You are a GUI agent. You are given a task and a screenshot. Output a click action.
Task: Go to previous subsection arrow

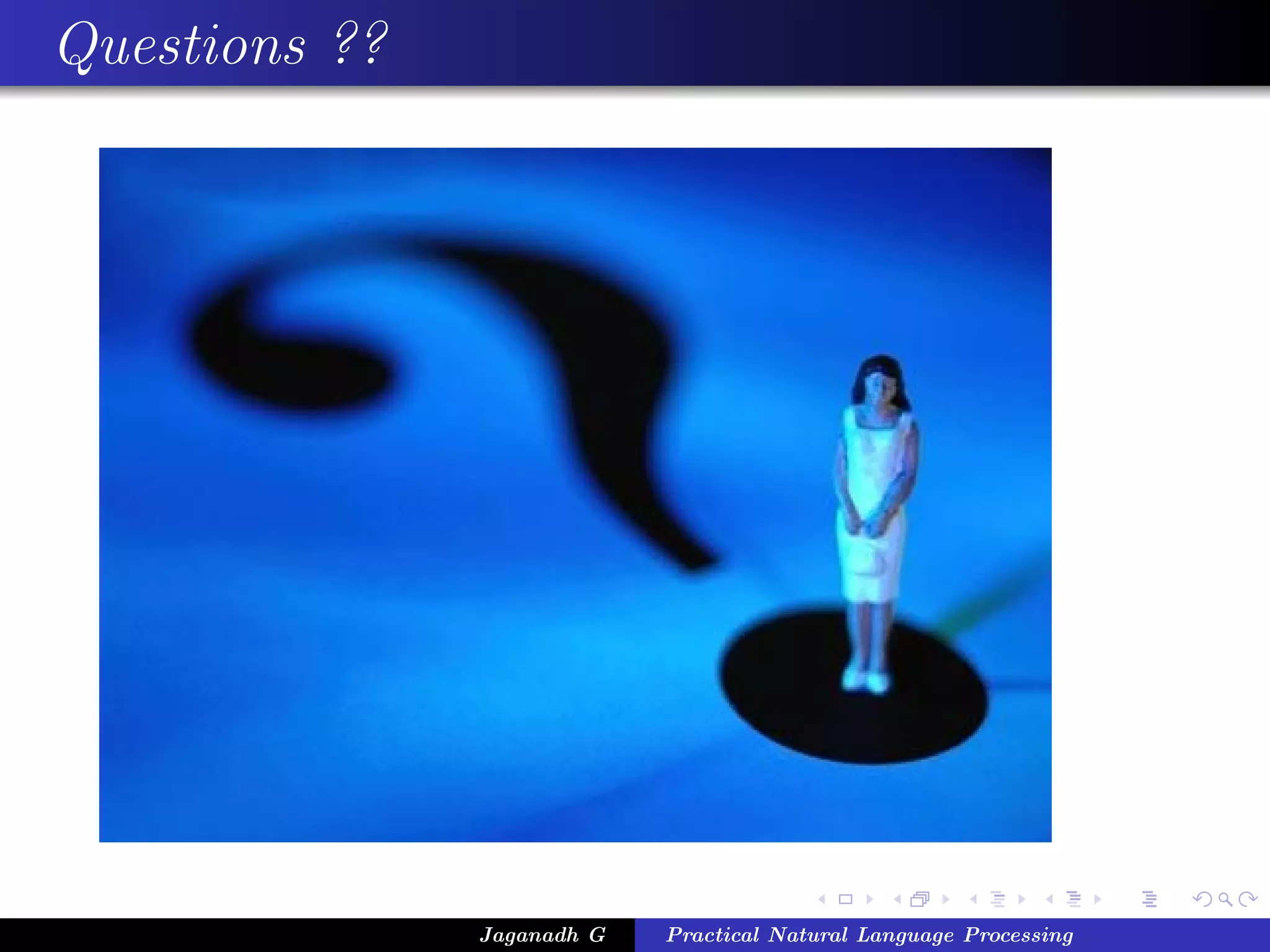pyautogui.click(x=974, y=899)
